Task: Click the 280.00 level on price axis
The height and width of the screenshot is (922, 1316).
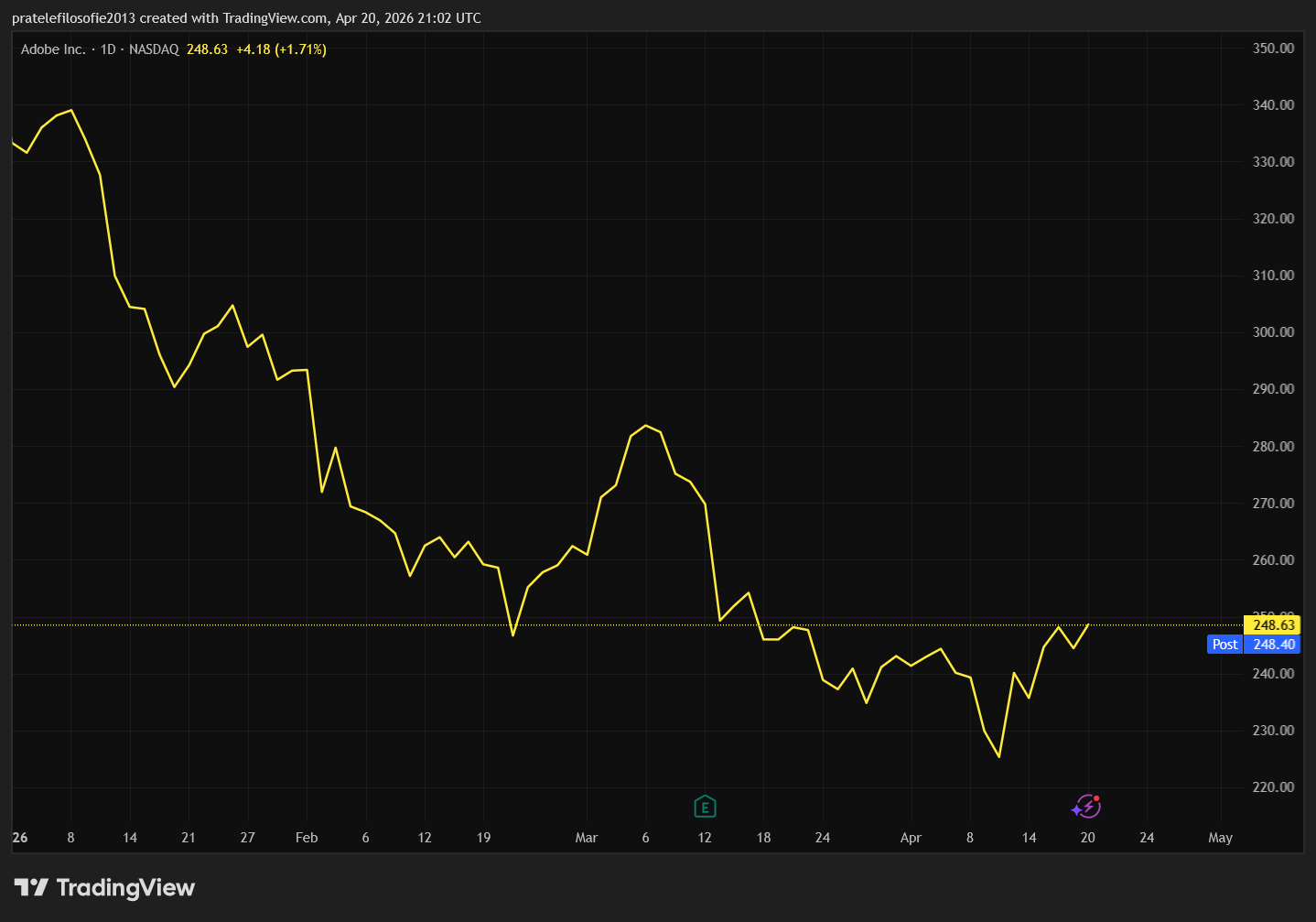Action: 1273,447
